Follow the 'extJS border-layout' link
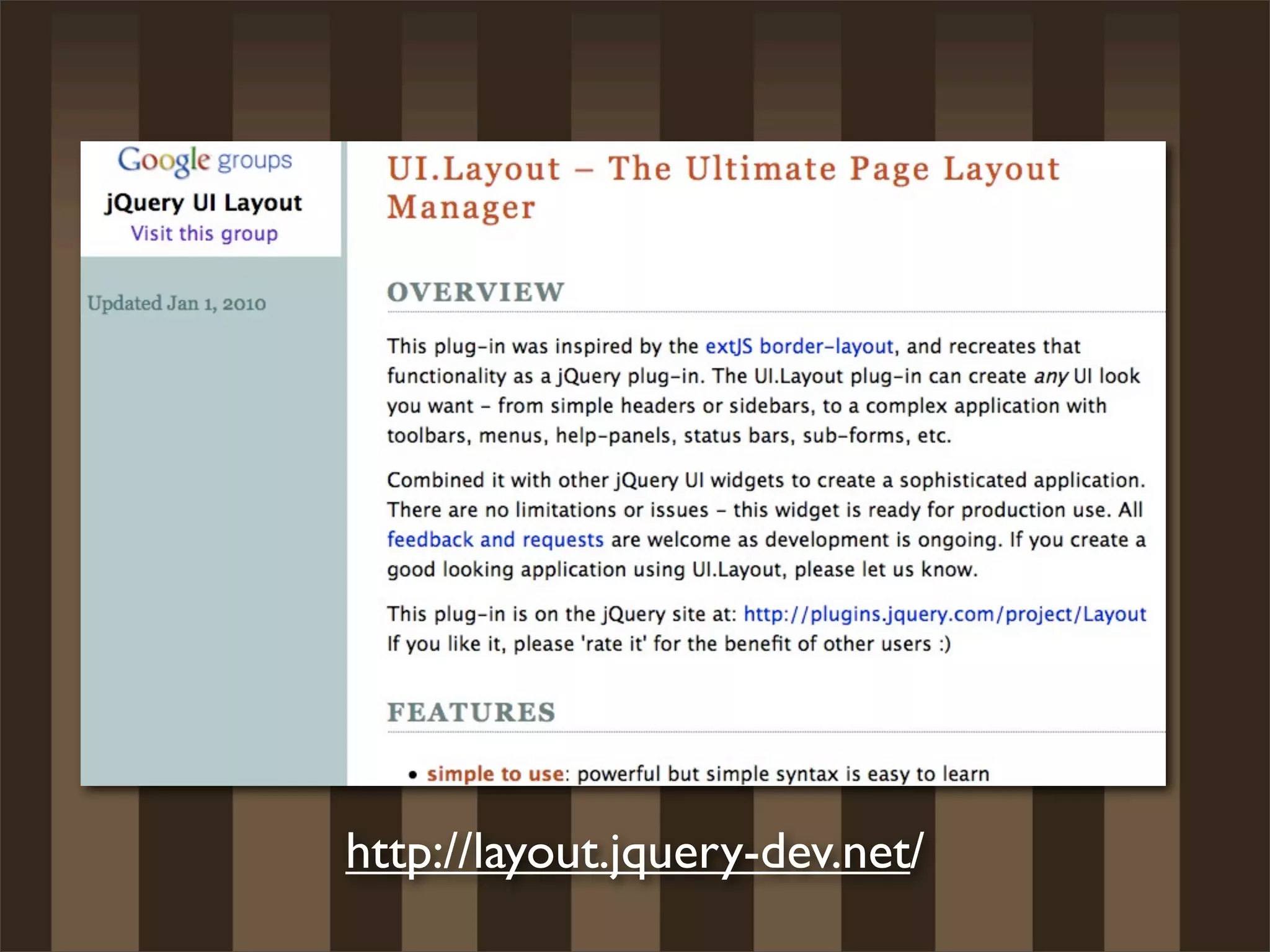 pyautogui.click(x=799, y=346)
